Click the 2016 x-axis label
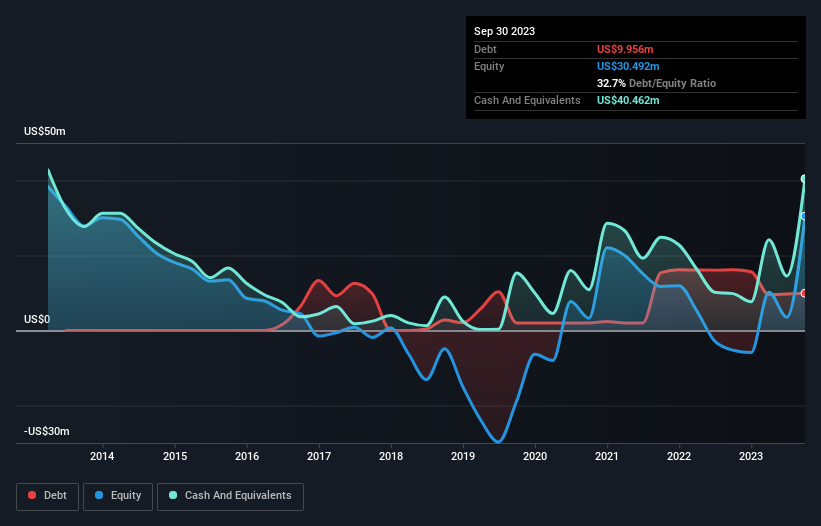The height and width of the screenshot is (526, 821). pyautogui.click(x=247, y=456)
